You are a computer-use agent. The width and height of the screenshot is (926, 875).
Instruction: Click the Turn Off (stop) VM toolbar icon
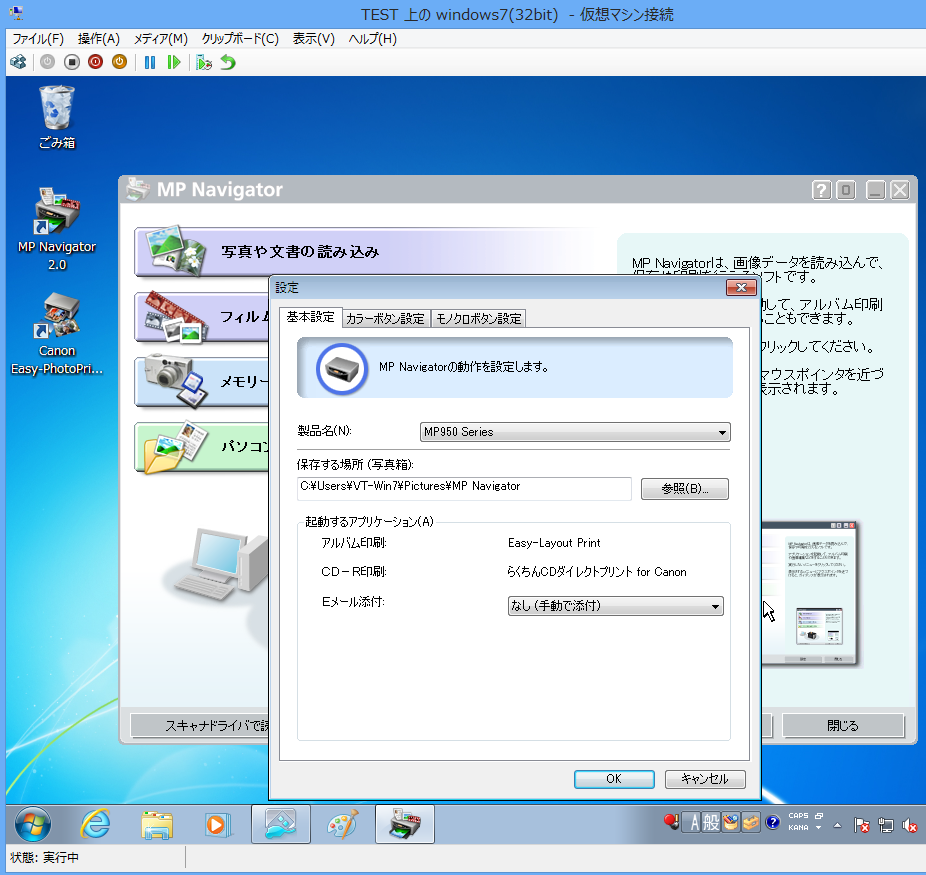point(71,62)
